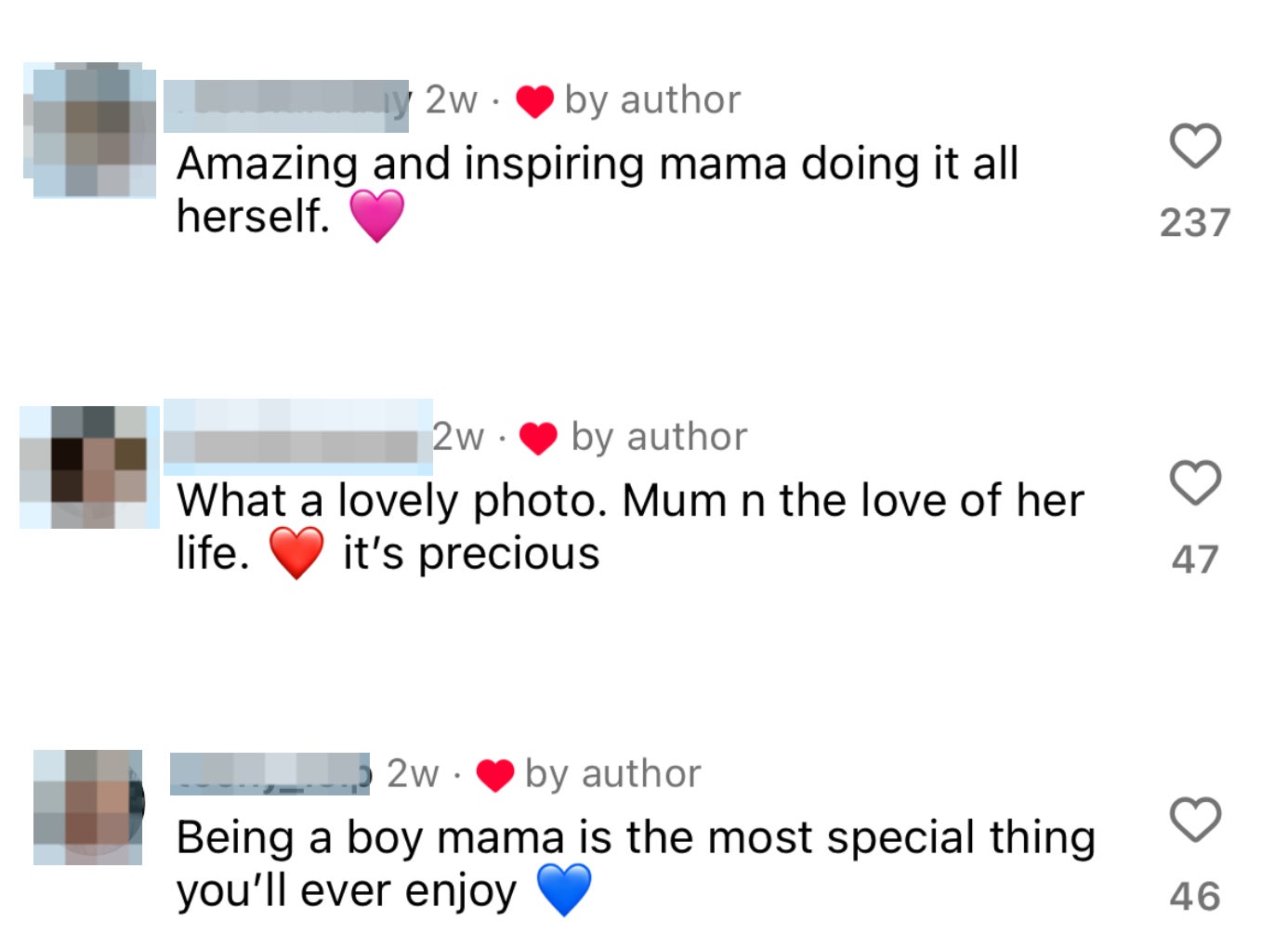This screenshot has height=933, width=1288.
Task: Tap the blue heart emoji in third comment
Action: tap(564, 889)
